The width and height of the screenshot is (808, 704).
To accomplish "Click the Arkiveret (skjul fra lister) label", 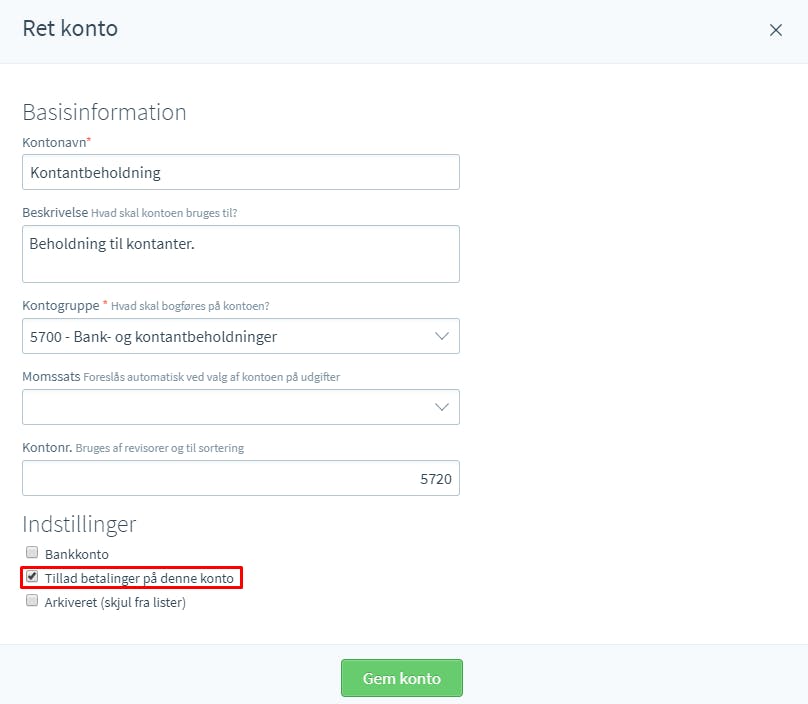I will tap(115, 602).
